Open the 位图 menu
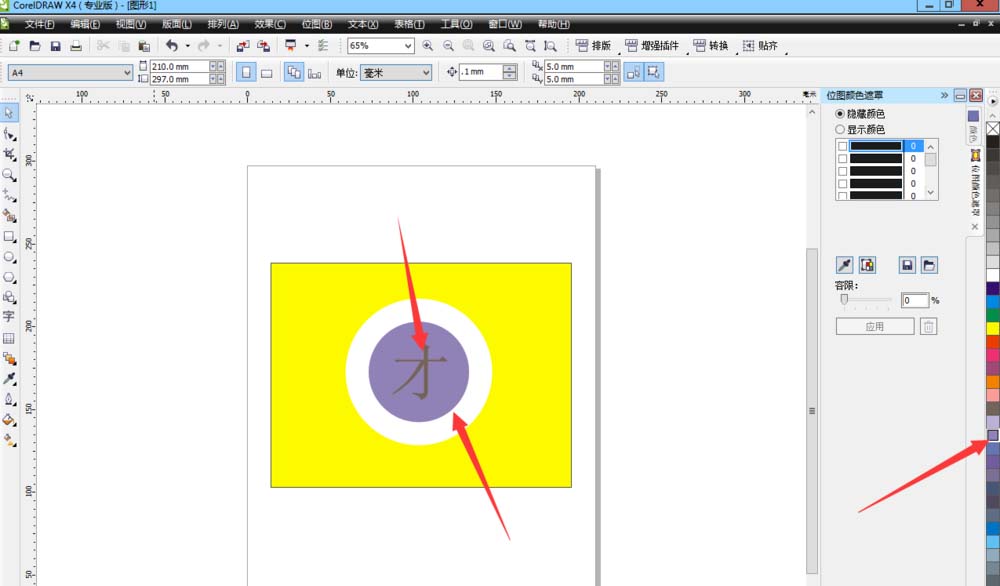 [316, 23]
